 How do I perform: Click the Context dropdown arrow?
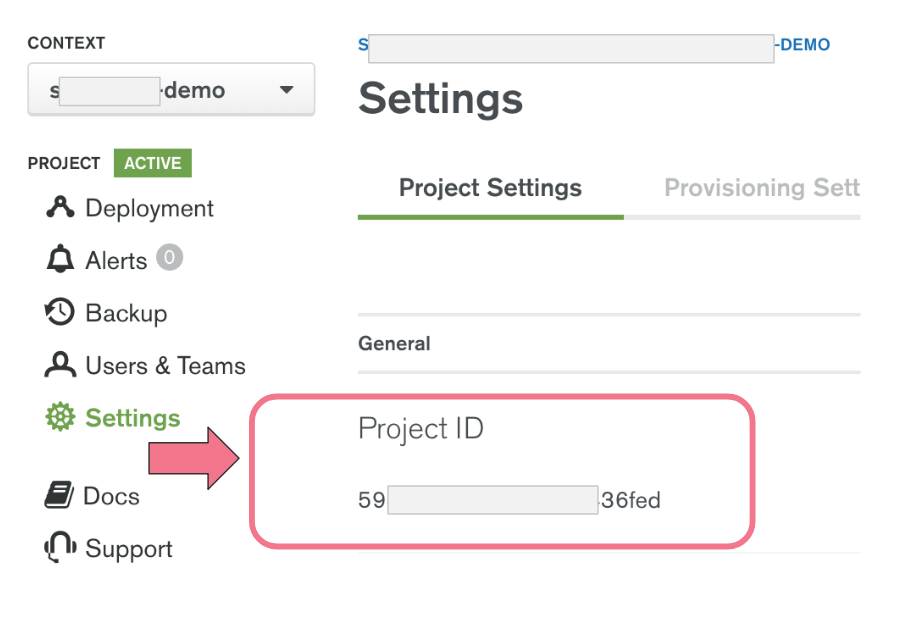287,90
